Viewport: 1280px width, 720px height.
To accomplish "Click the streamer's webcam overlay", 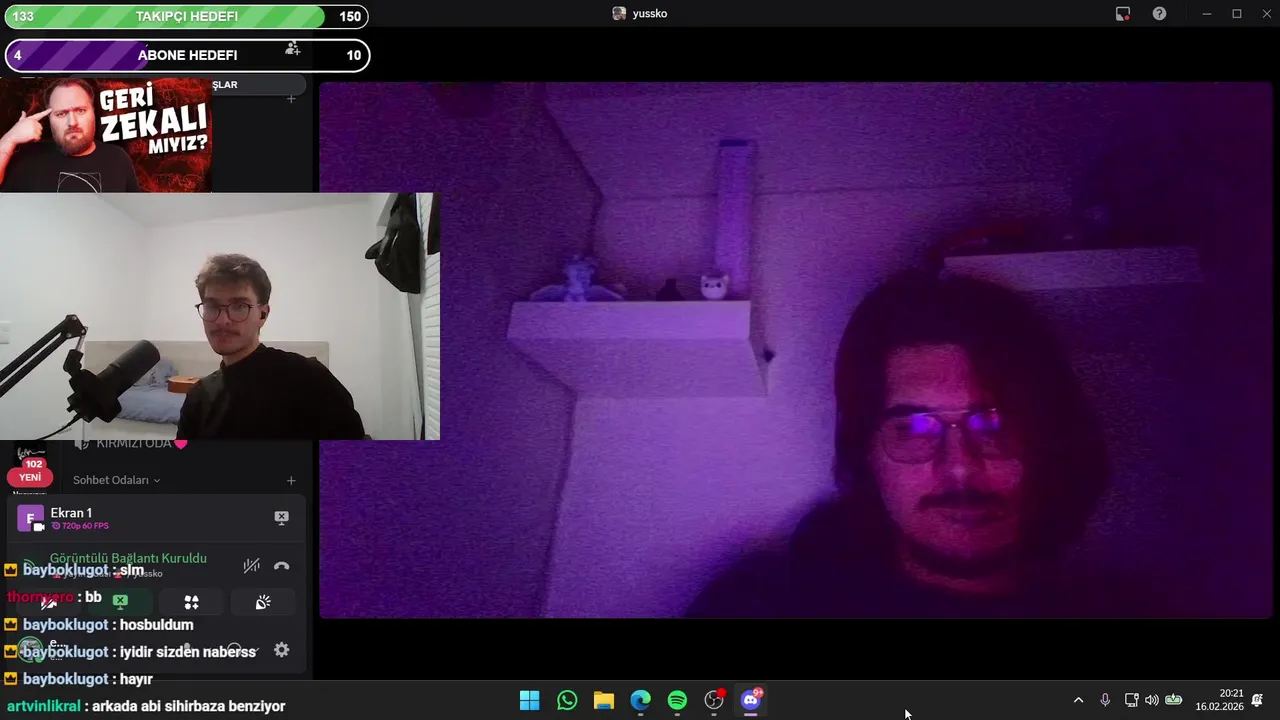I will (219, 316).
